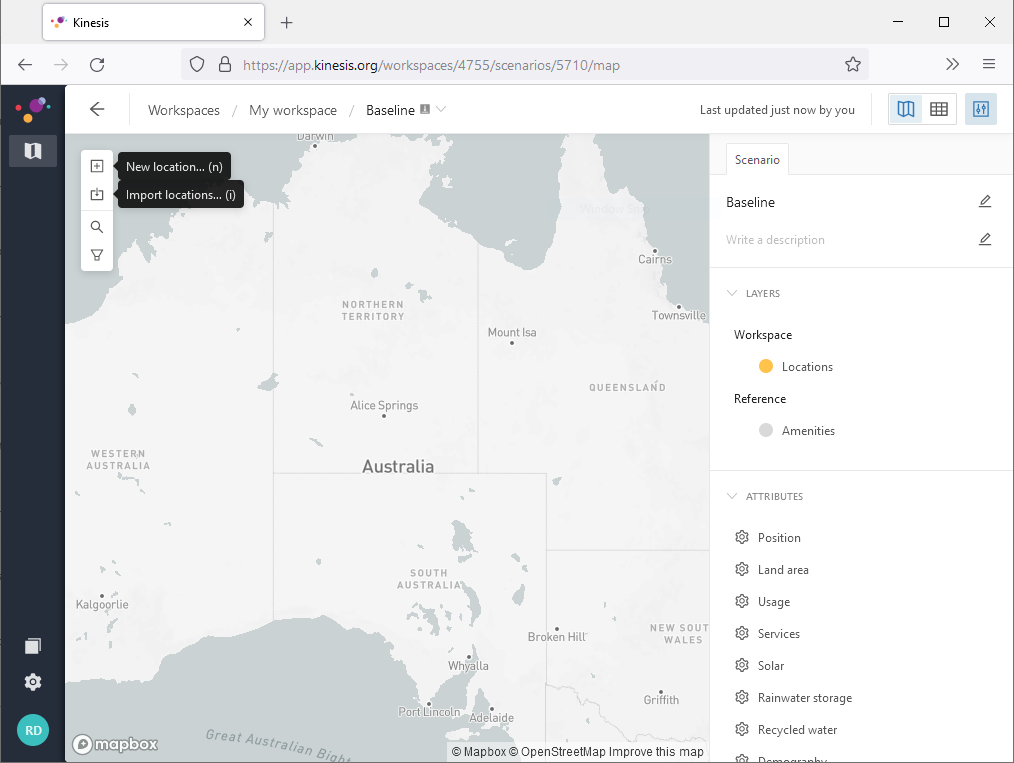Click the browser address bar
The width and height of the screenshot is (1014, 763).
(524, 65)
